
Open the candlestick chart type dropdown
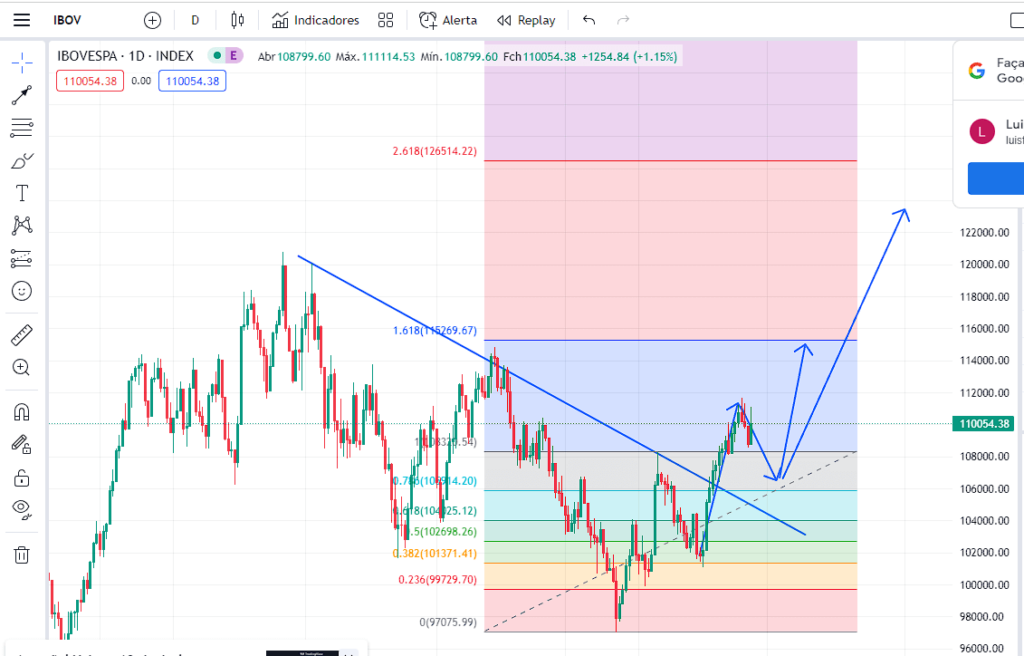237,20
